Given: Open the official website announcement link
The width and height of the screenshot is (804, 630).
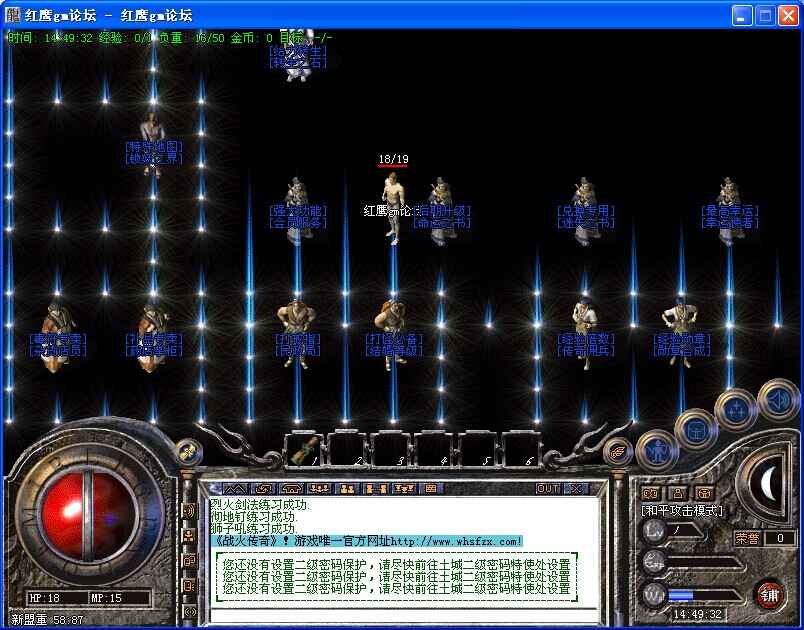Looking at the screenshot, I should [x=367, y=541].
